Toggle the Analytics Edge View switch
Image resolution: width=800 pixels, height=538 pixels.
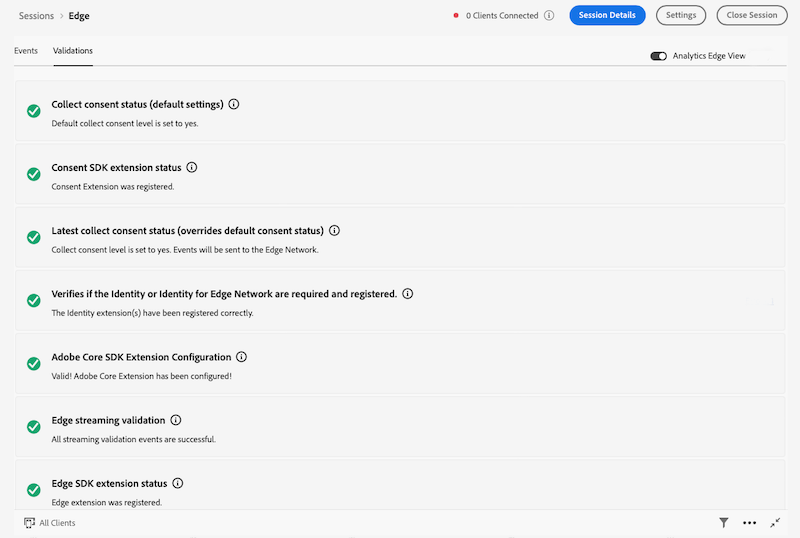click(658, 56)
